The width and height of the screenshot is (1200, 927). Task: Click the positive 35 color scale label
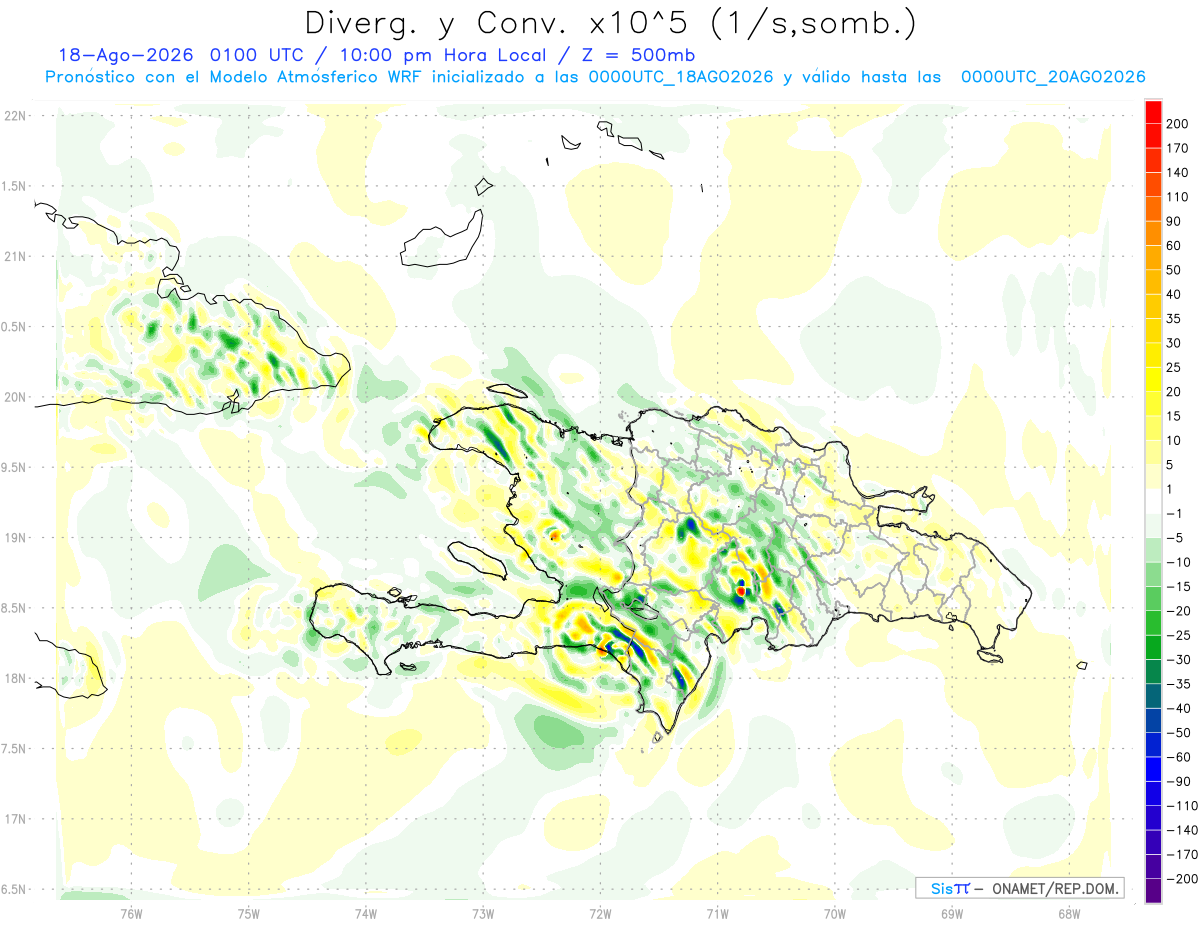[1176, 319]
